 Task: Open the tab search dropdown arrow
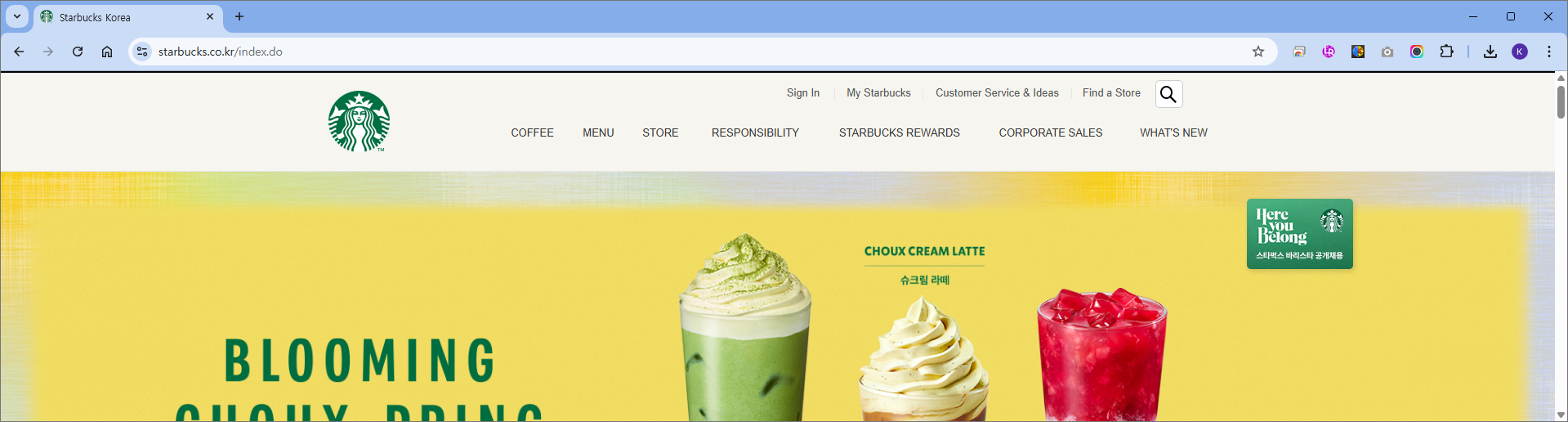point(17,16)
